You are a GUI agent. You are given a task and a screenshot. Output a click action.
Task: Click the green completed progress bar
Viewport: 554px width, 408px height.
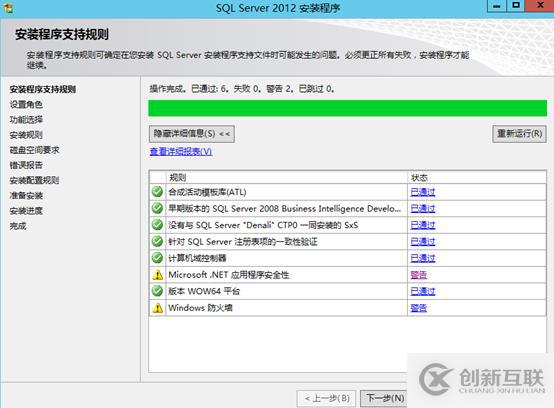(347, 108)
